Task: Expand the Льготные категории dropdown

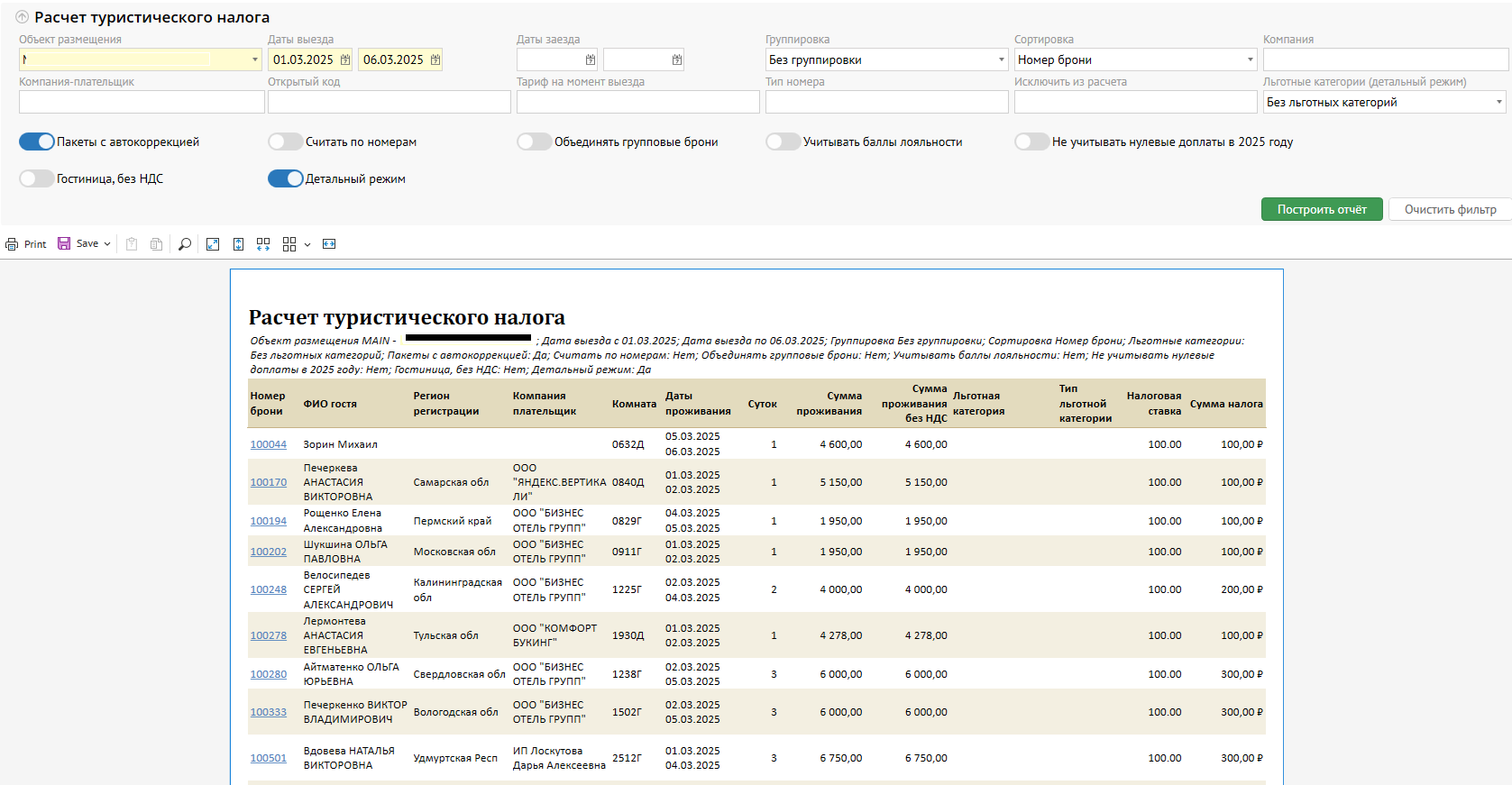Action: click(x=1498, y=102)
